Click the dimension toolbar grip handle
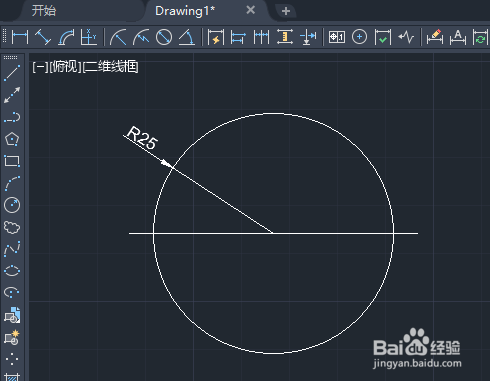Image resolution: width=490 pixels, height=381 pixels. 5,36
